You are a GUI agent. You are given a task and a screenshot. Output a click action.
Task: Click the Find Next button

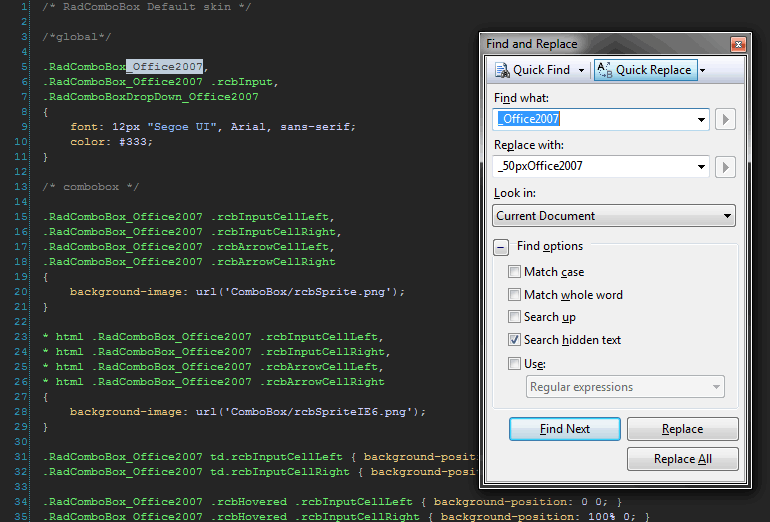coord(564,429)
